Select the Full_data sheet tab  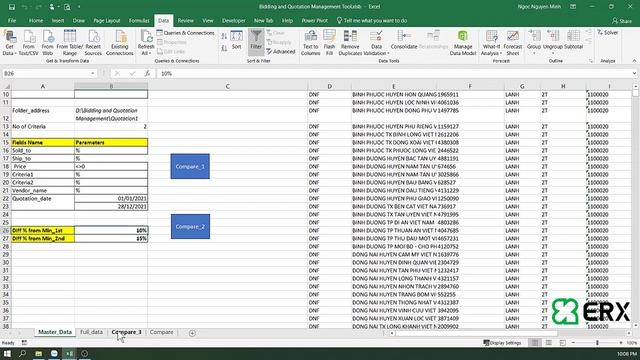[91, 332]
